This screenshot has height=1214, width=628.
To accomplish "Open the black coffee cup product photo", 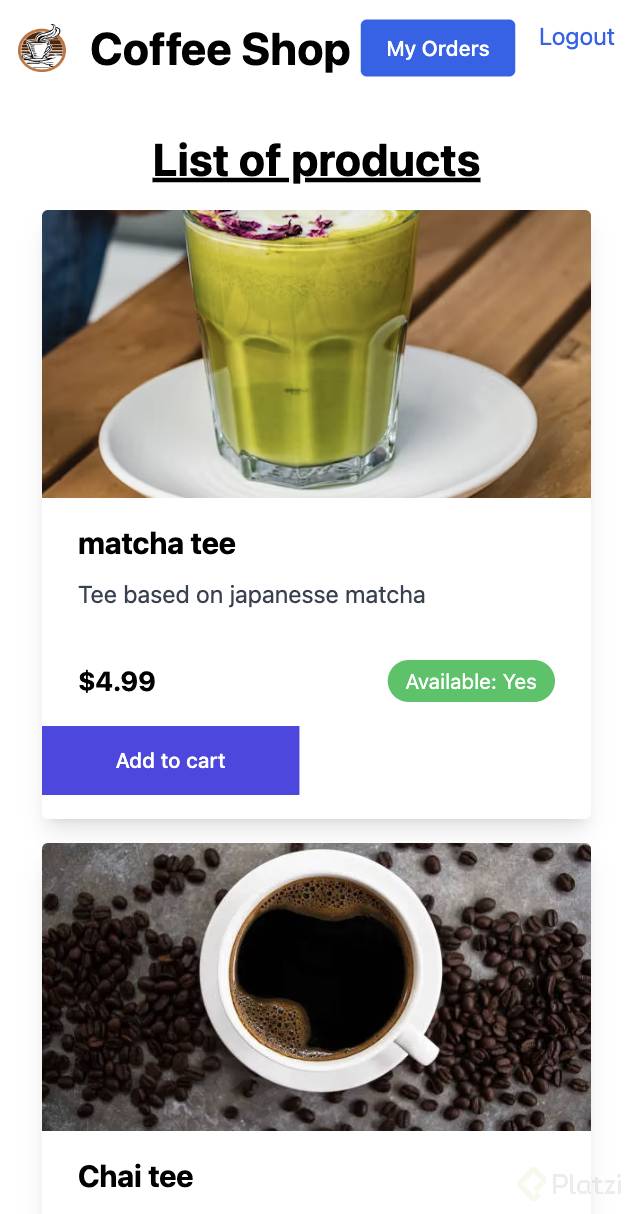I will 316,987.
